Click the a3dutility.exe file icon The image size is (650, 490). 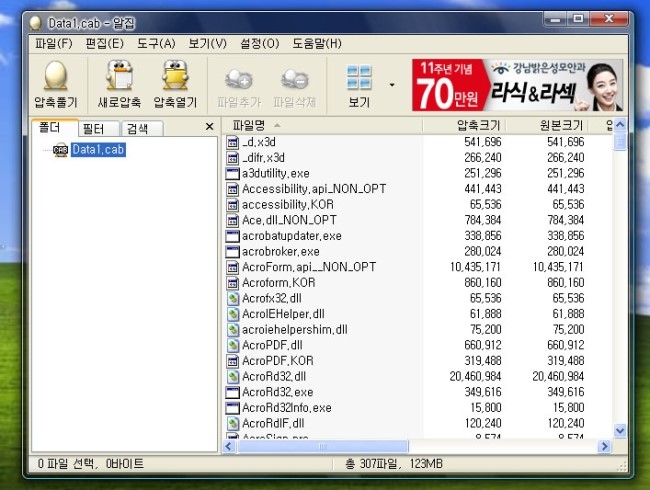click(233, 173)
